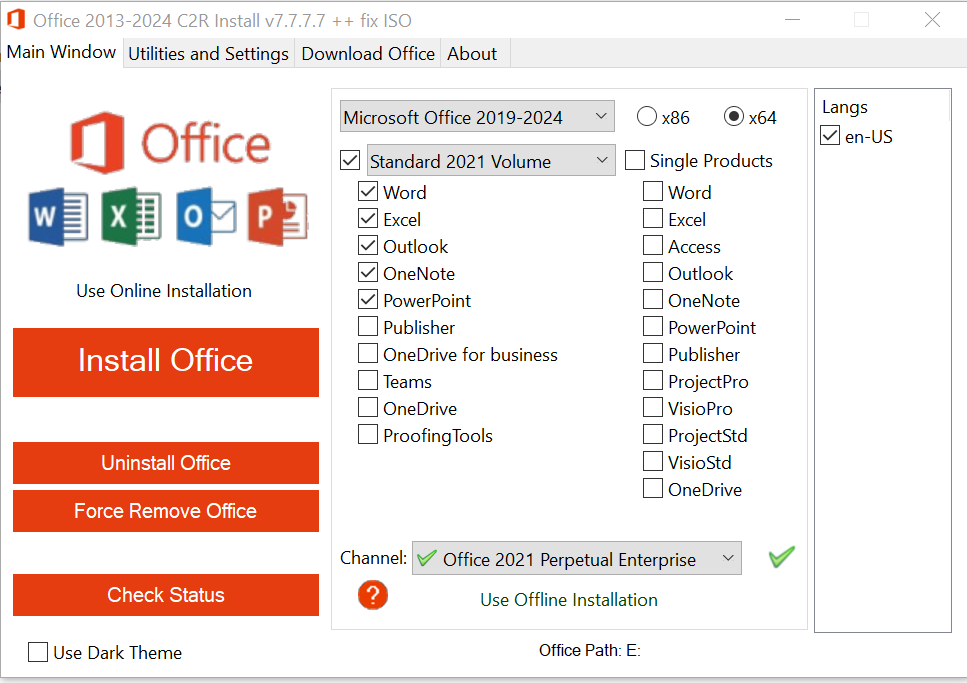This screenshot has height=683, width=967.
Task: Enable the Use Dark Theme checkbox
Action: click(38, 653)
